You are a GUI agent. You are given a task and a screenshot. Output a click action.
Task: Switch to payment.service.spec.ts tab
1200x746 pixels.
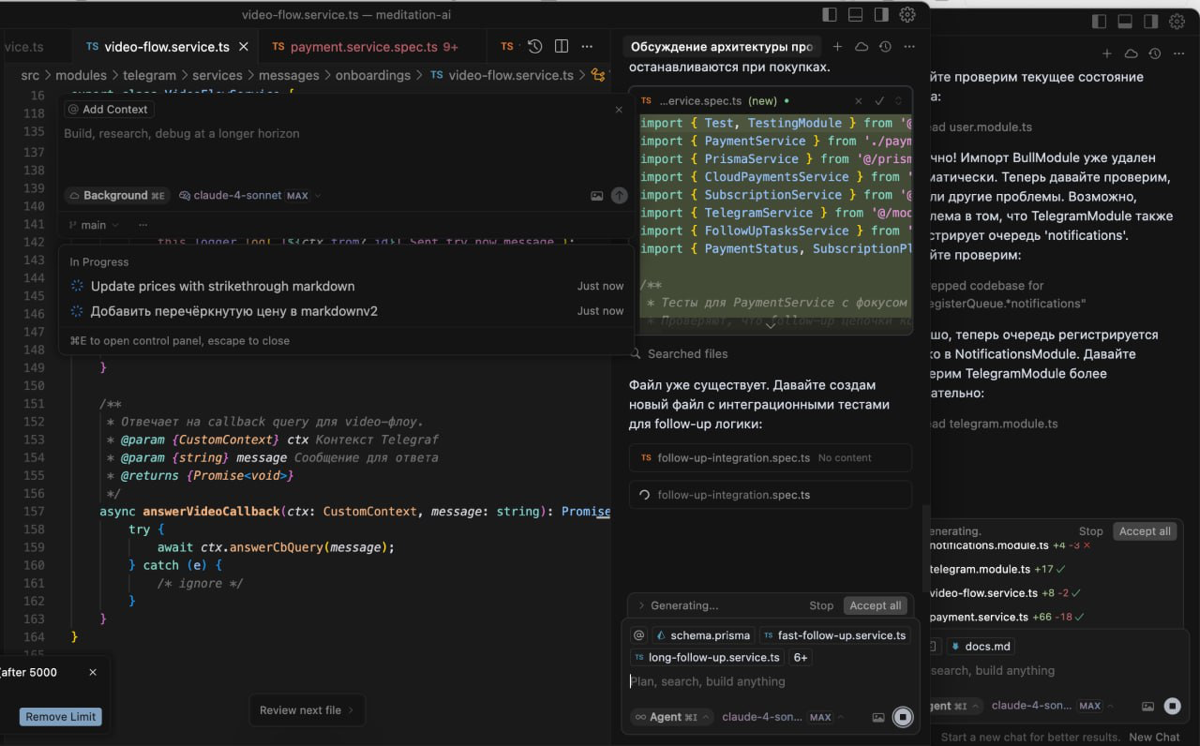(x=364, y=47)
